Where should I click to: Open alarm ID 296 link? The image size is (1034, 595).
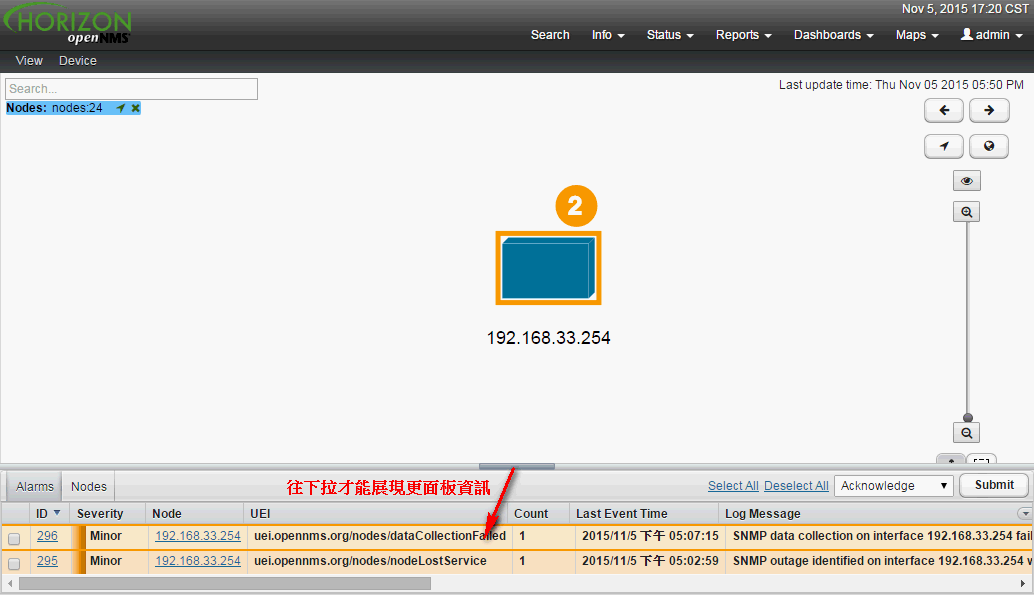[x=47, y=536]
